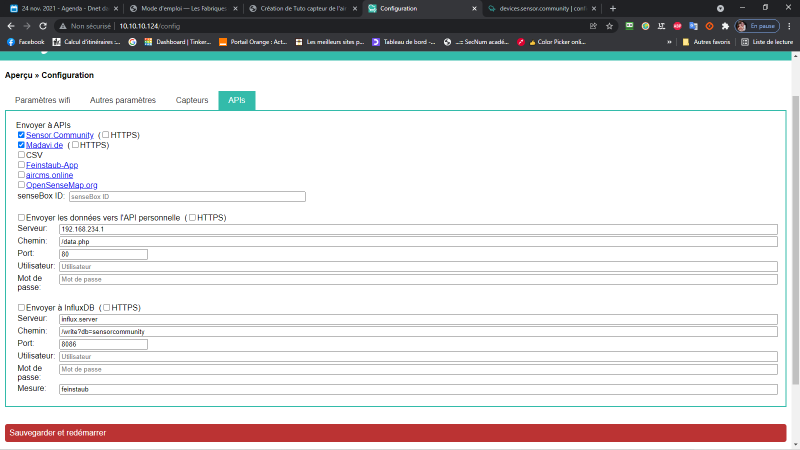The width and height of the screenshot is (800, 450).
Task: Switch to the 'devices.sensor.community' tab
Action: click(542, 8)
